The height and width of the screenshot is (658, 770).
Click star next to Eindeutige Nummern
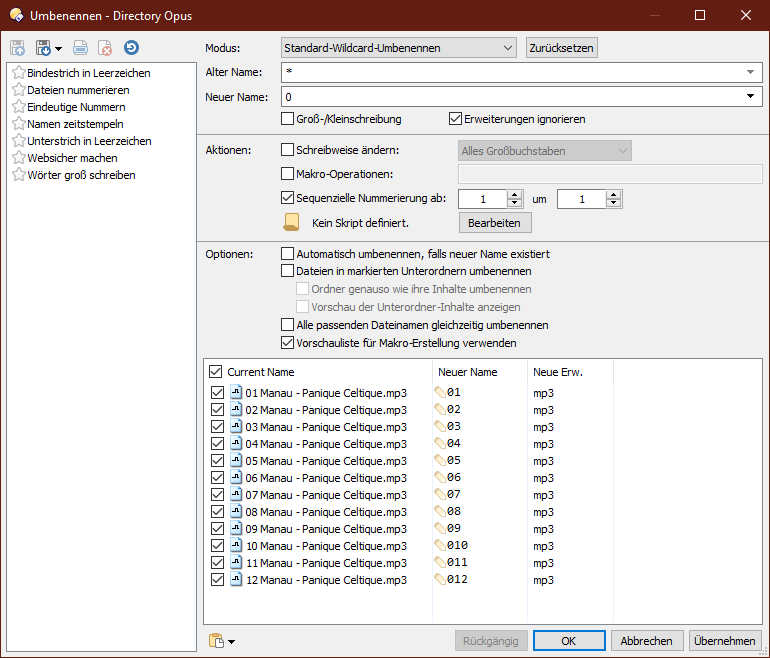pyautogui.click(x=19, y=107)
